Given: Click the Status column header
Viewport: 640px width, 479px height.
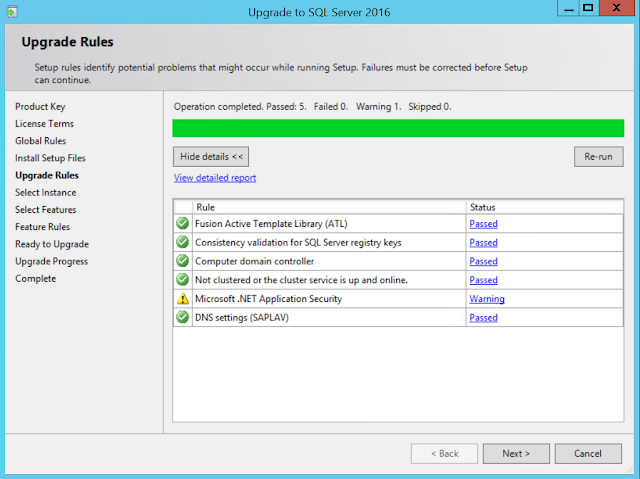Looking at the screenshot, I should [544, 207].
